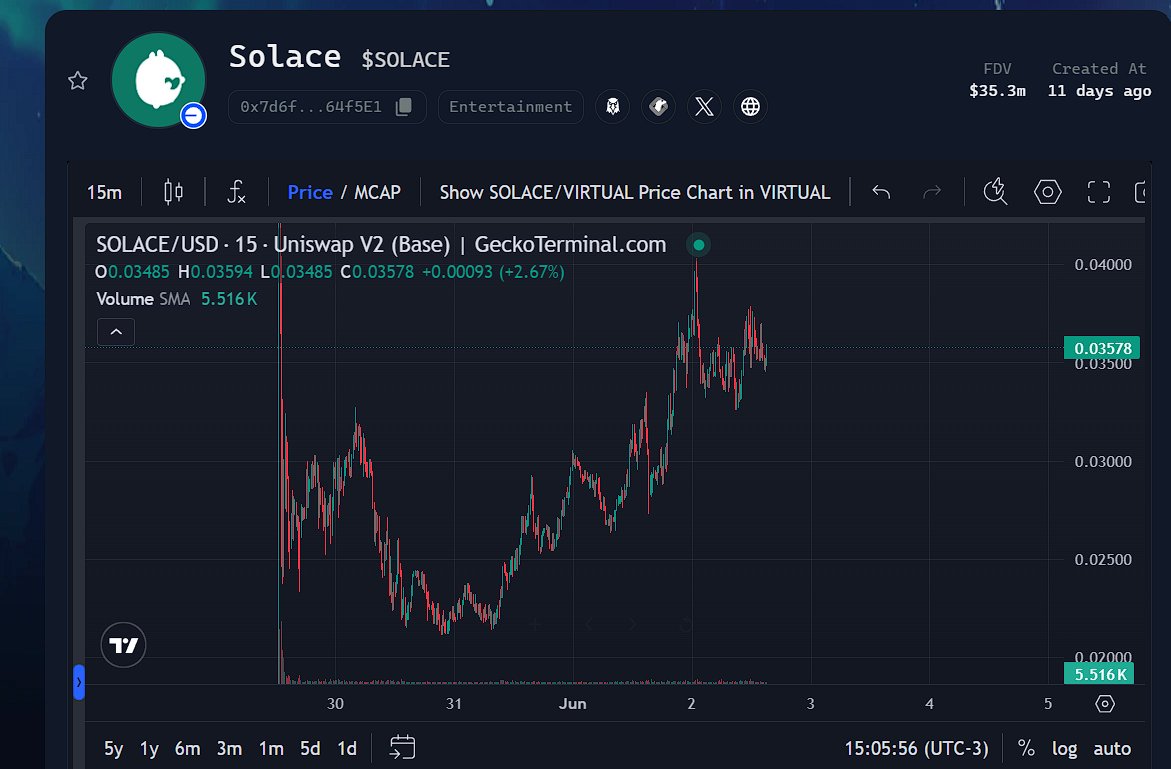Toggle fullscreen chart mode
This screenshot has height=769, width=1171.
click(x=1099, y=192)
